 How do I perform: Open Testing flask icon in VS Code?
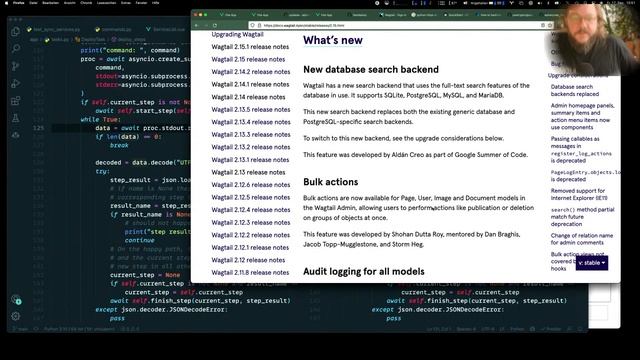pos(16,118)
